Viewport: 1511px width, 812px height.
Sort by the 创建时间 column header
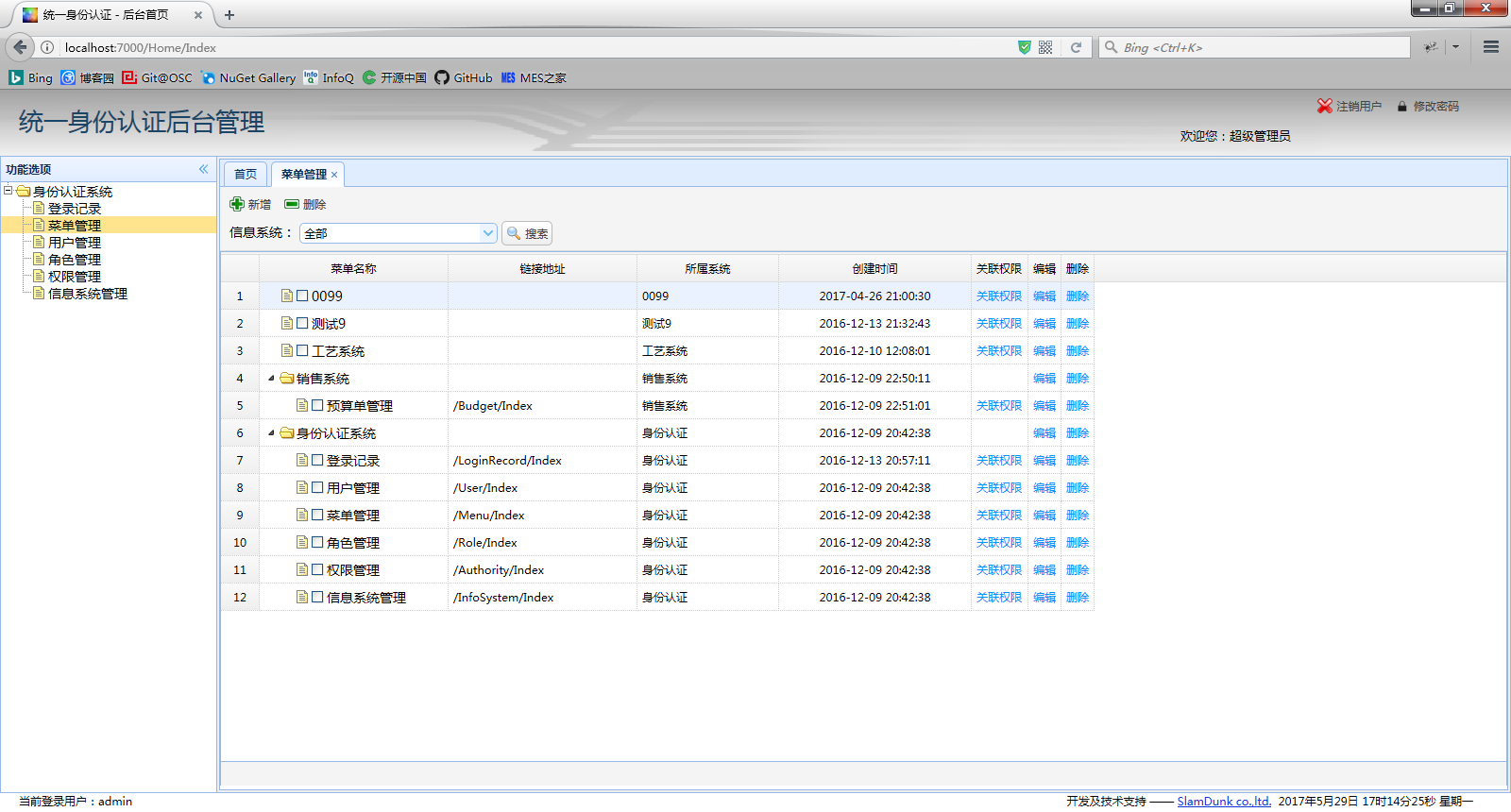[874, 268]
